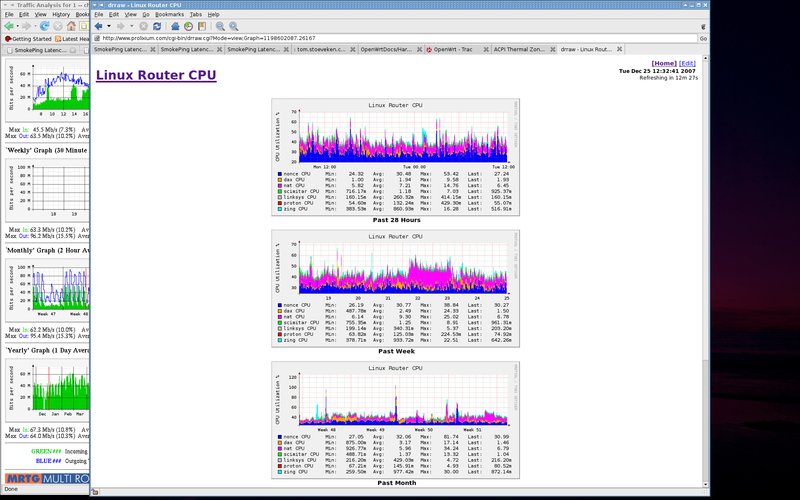Image resolution: width=800 pixels, height=500 pixels.
Task: Click the Monthly traffic graph in the Traffic Analysis window
Action: 47,290
